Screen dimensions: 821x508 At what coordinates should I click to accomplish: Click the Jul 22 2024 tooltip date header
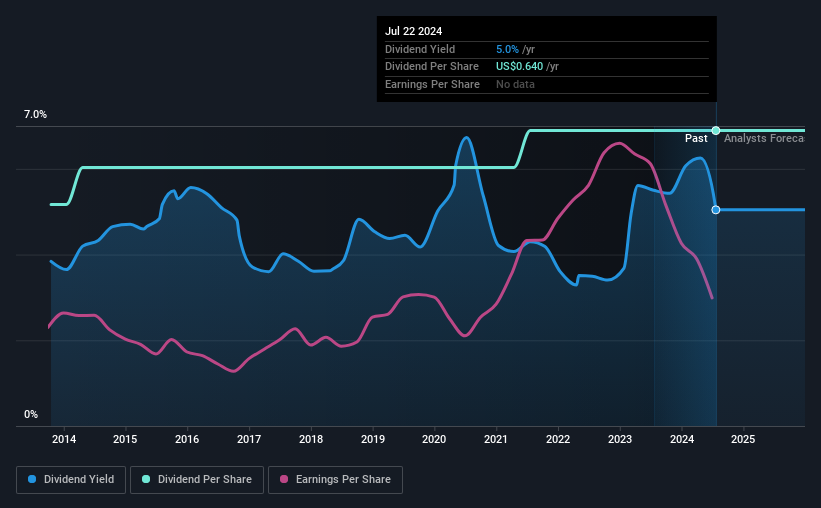414,31
